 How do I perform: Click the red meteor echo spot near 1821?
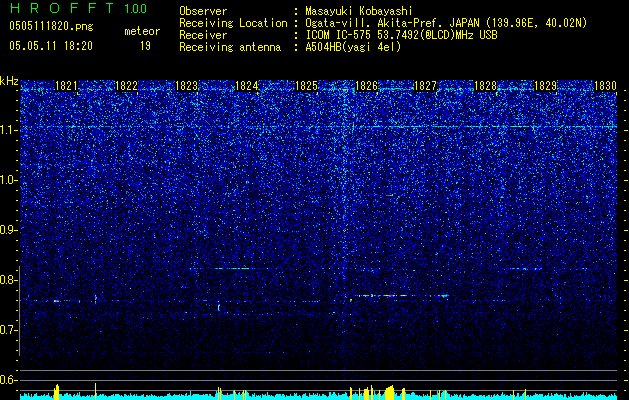click(57, 301)
